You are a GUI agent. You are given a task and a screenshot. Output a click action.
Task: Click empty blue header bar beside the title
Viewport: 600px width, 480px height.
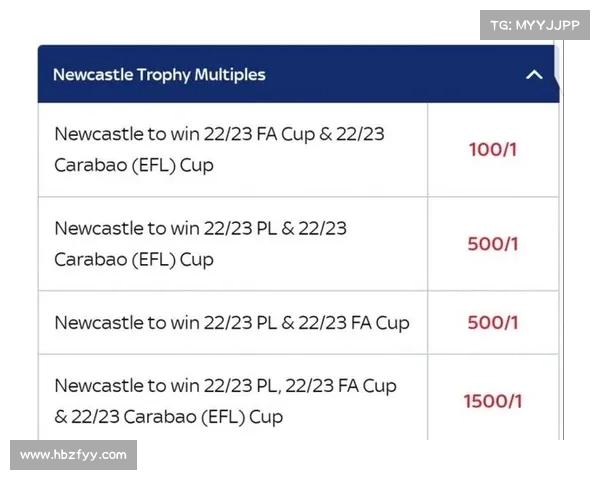click(x=400, y=75)
